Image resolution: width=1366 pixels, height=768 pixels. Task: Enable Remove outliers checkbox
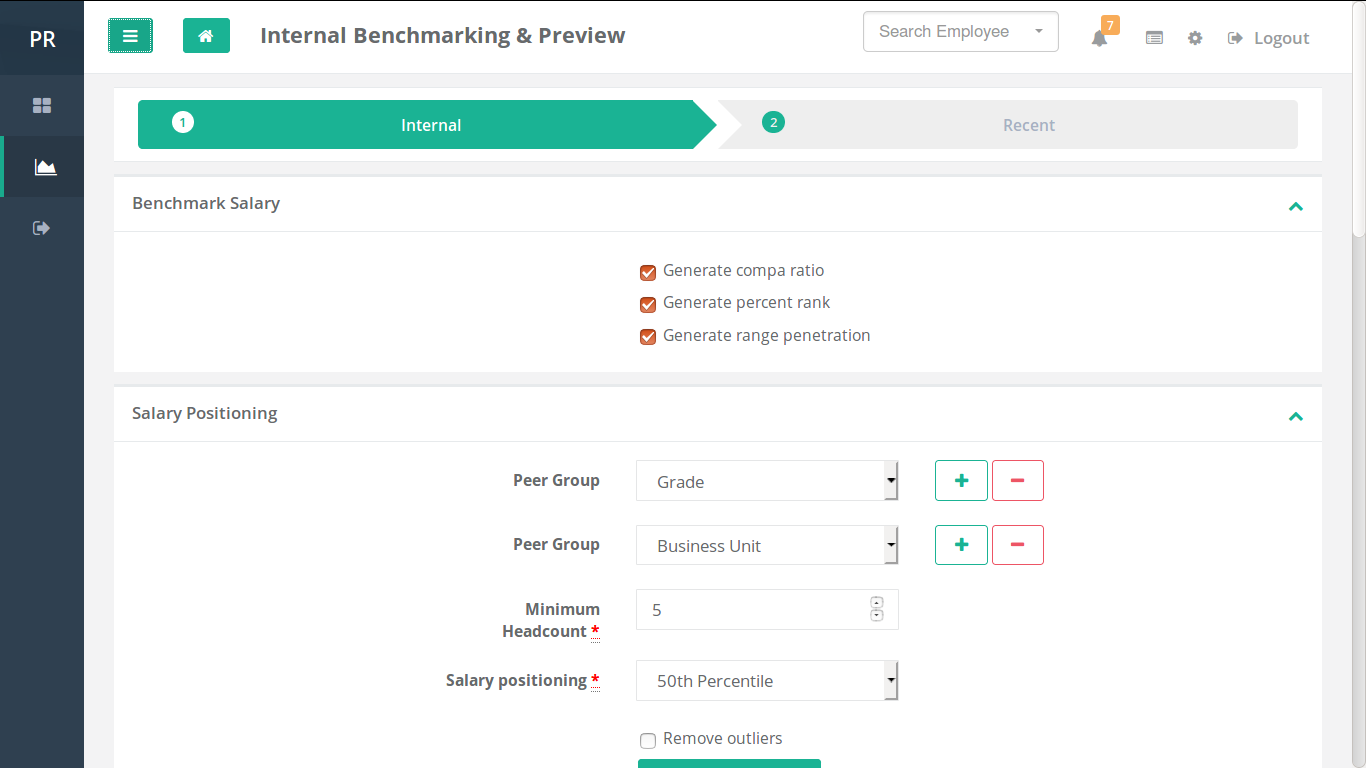pyautogui.click(x=648, y=740)
